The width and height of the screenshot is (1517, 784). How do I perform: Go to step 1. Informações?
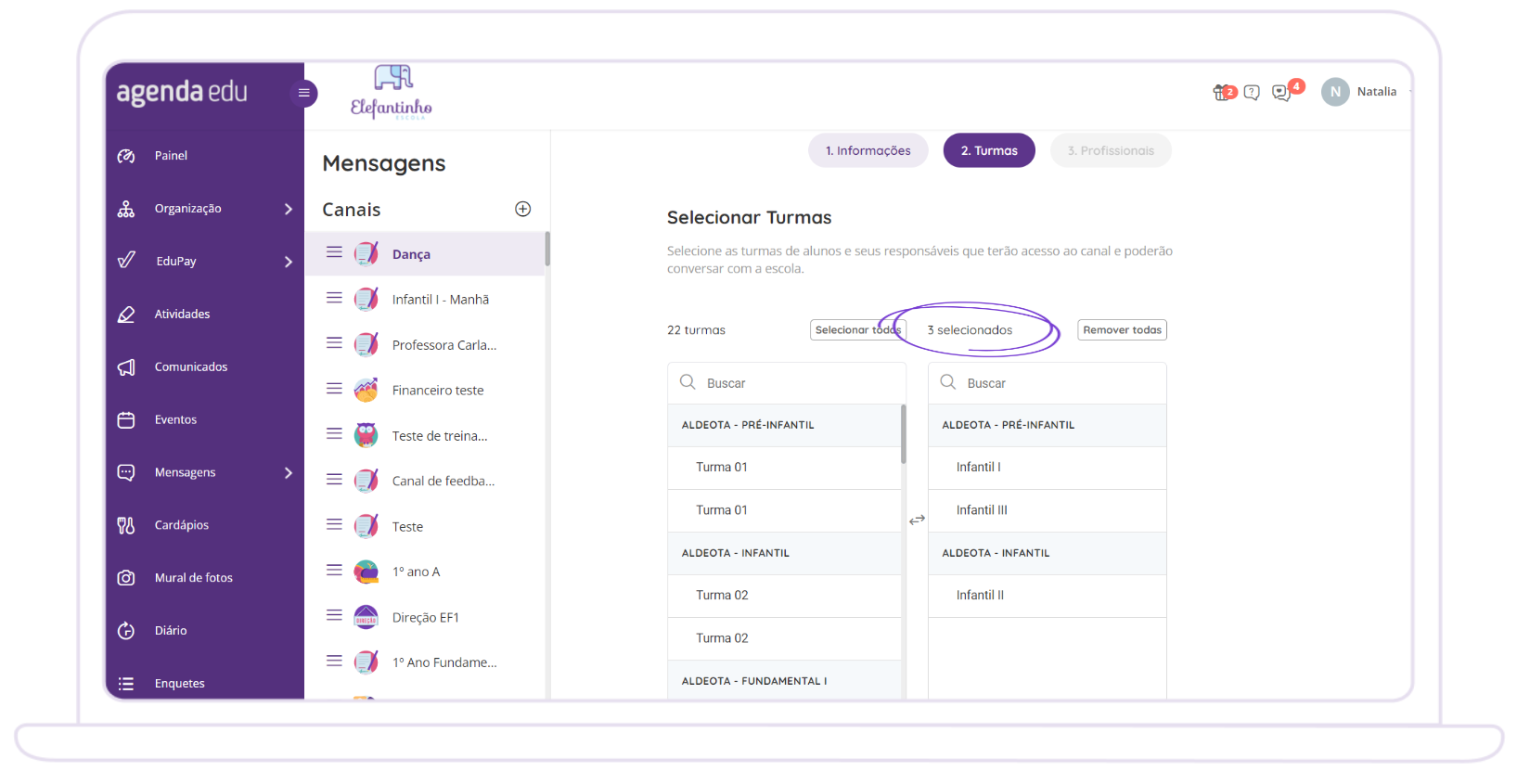click(868, 150)
